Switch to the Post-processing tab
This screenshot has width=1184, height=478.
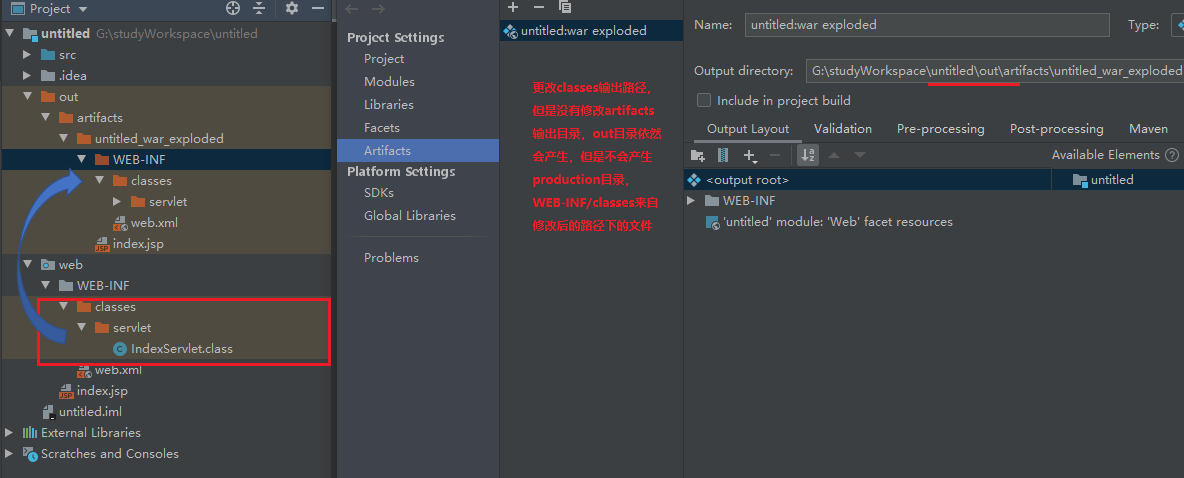point(1056,129)
